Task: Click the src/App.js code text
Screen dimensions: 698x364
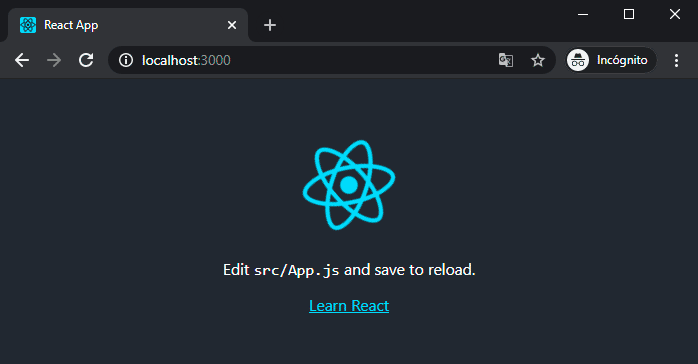Action: tap(296, 270)
